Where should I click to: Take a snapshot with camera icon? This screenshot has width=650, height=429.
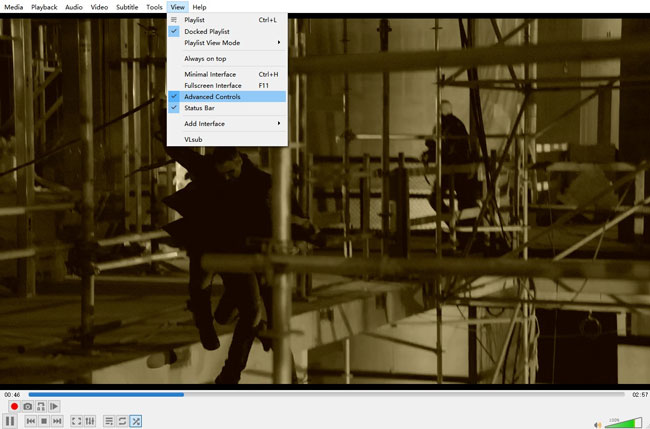pos(28,406)
